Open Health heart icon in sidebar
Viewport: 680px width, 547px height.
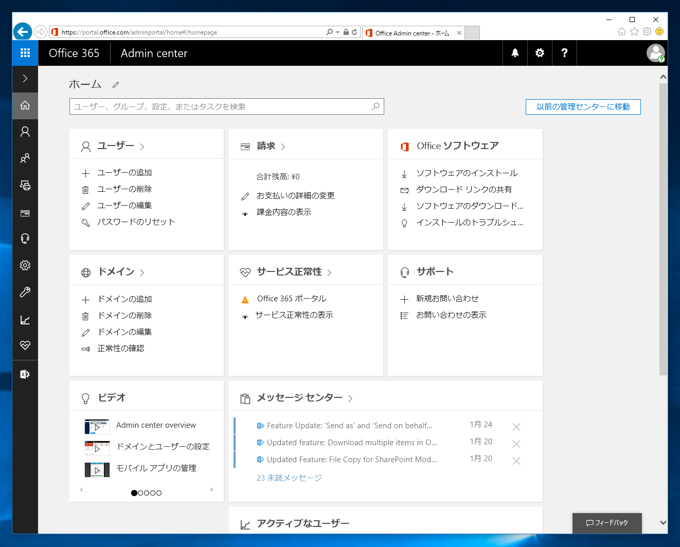click(x=25, y=345)
